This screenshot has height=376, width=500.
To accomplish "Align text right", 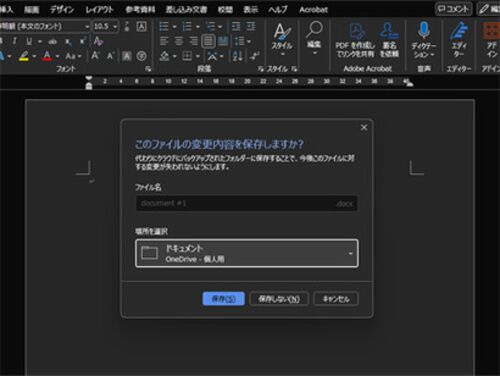I will 194,41.
